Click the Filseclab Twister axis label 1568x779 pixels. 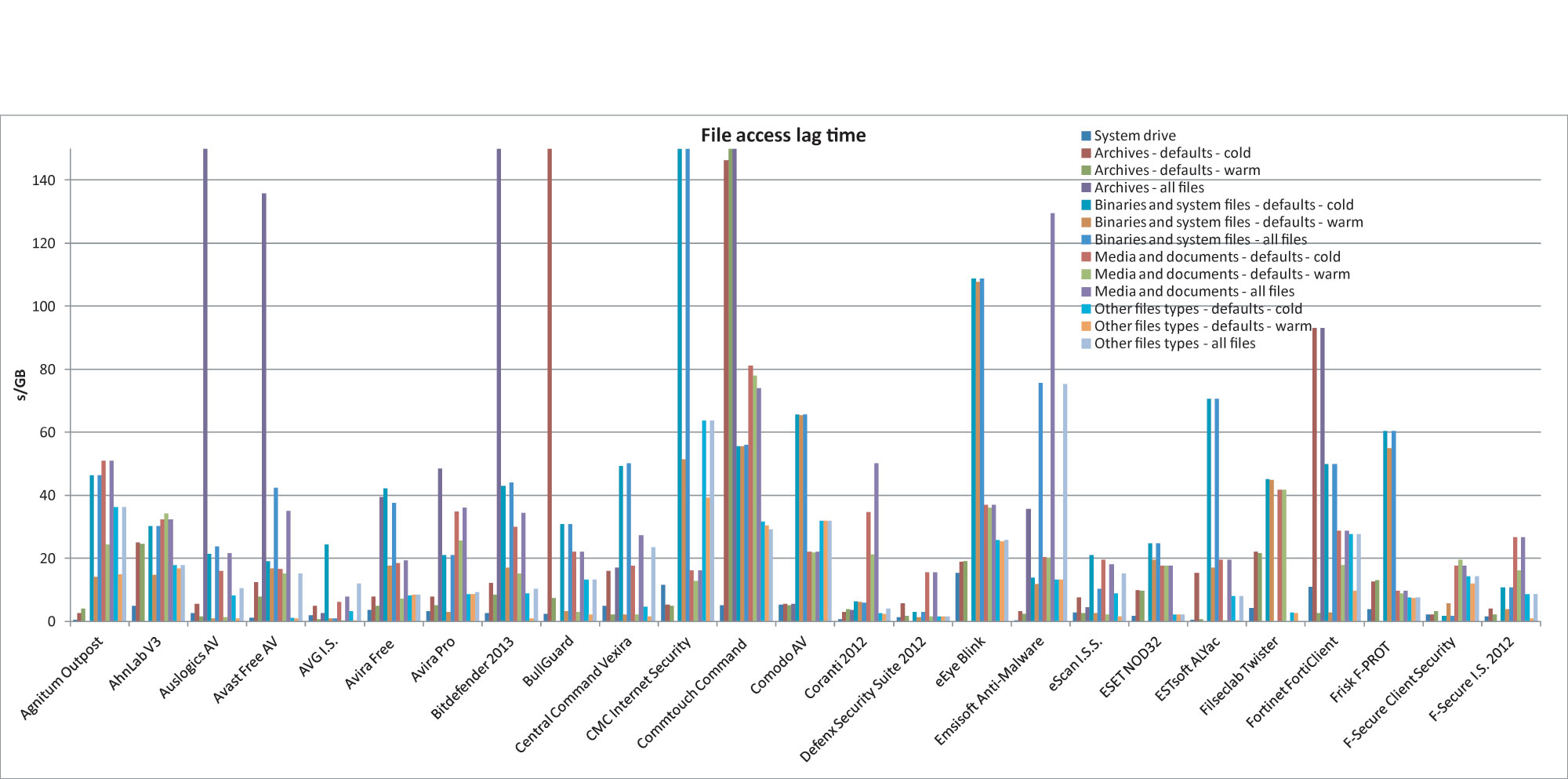[1239, 676]
